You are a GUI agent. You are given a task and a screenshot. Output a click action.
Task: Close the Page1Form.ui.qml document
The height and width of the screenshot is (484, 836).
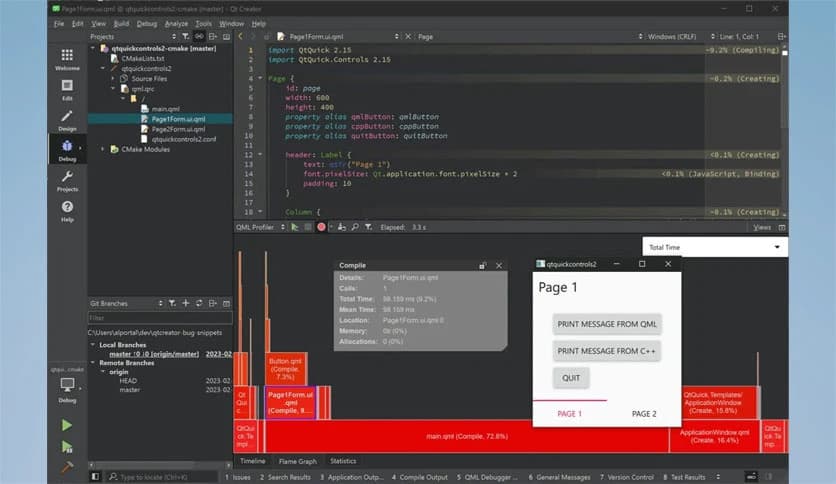click(x=408, y=36)
